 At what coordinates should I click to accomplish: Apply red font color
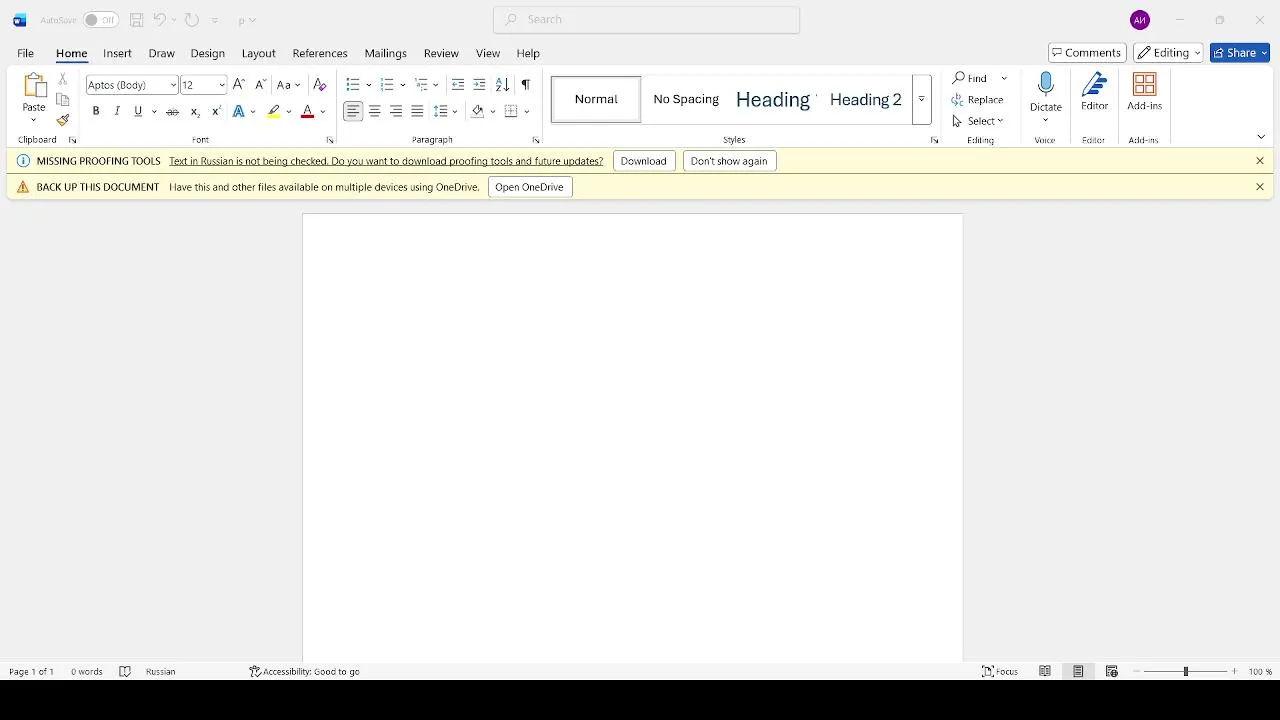click(308, 112)
